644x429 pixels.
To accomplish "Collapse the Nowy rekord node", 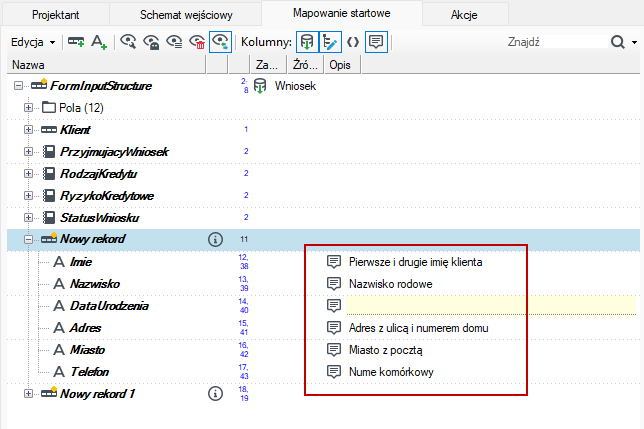I will click(x=28, y=239).
